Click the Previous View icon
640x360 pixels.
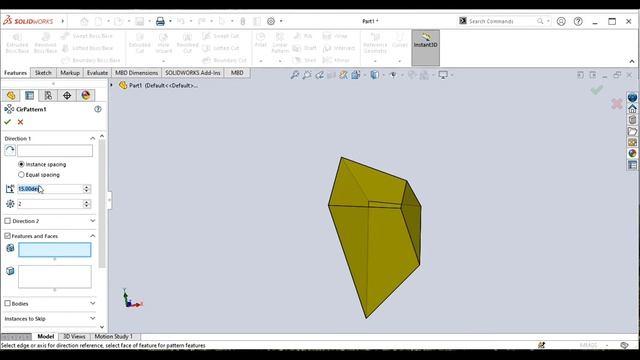[x=320, y=75]
